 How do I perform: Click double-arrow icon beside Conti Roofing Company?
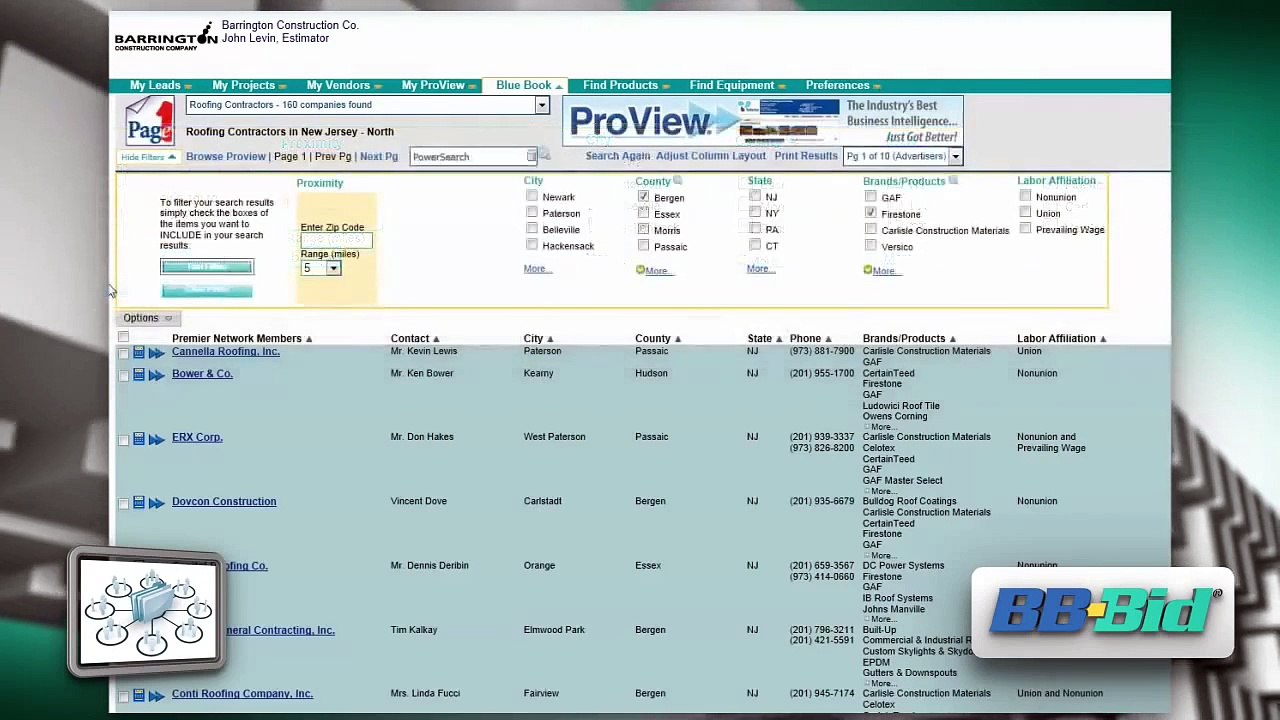pos(156,694)
